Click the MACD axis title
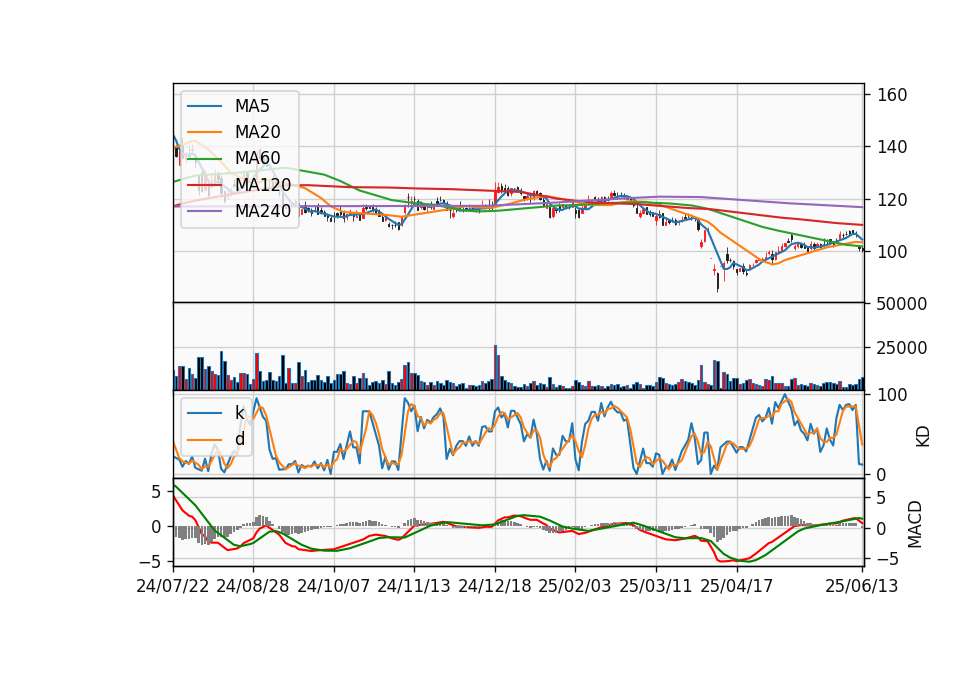This screenshot has width=960, height=690. point(915,524)
